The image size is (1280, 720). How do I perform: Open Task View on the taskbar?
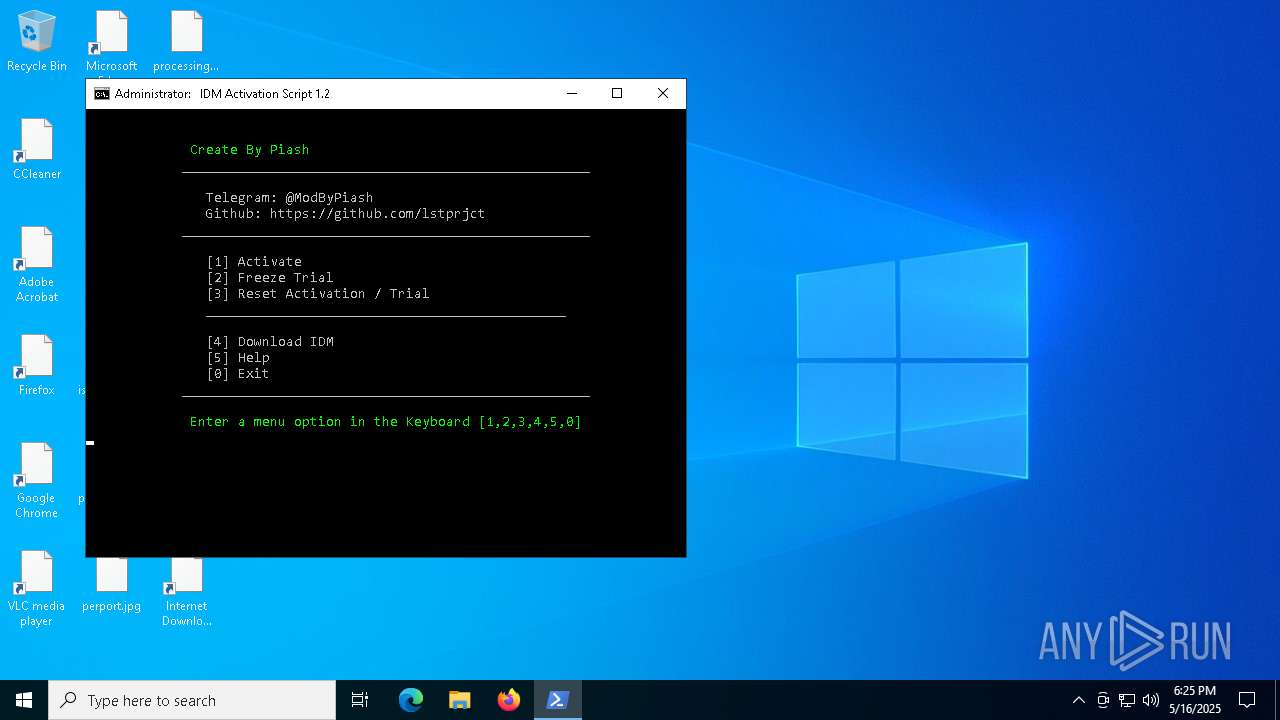(x=360, y=700)
